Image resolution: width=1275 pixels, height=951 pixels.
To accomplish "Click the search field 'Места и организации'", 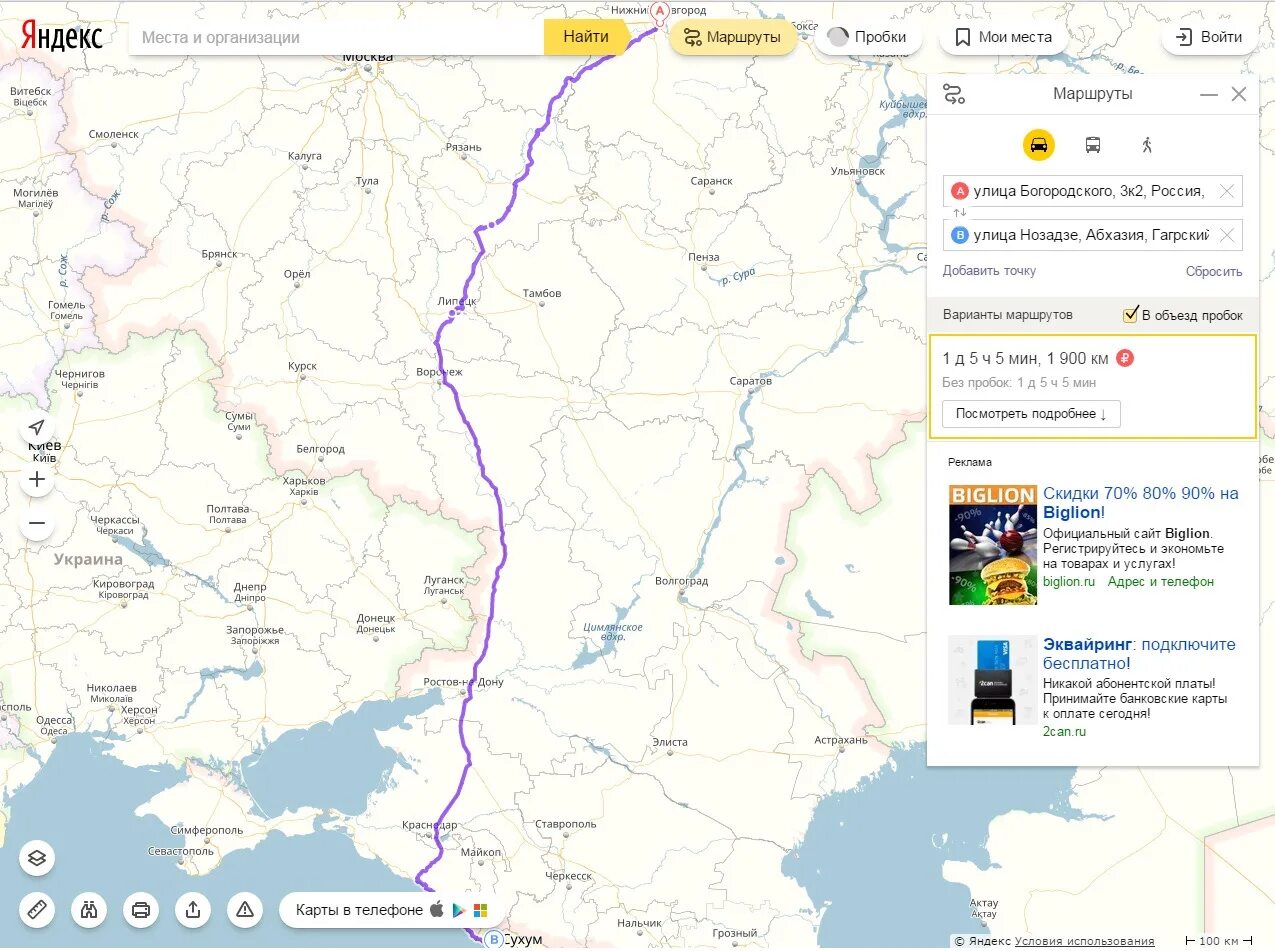I will (x=337, y=37).
